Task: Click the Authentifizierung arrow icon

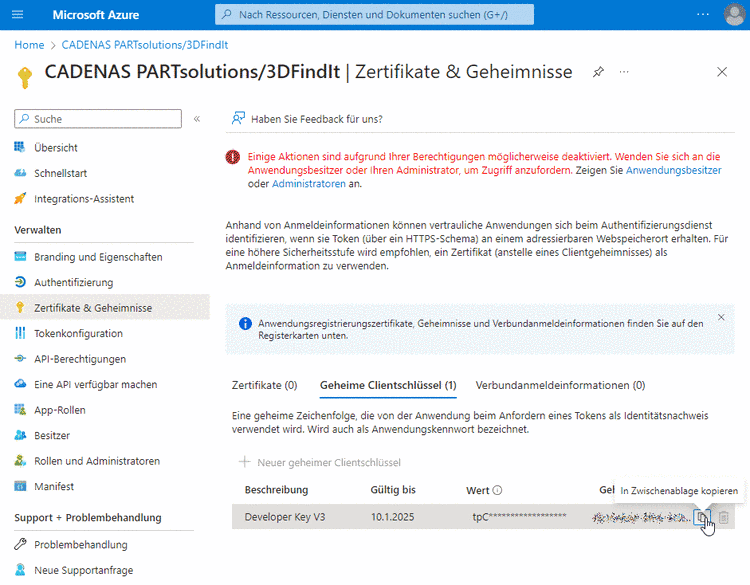Action: click(x=20, y=282)
